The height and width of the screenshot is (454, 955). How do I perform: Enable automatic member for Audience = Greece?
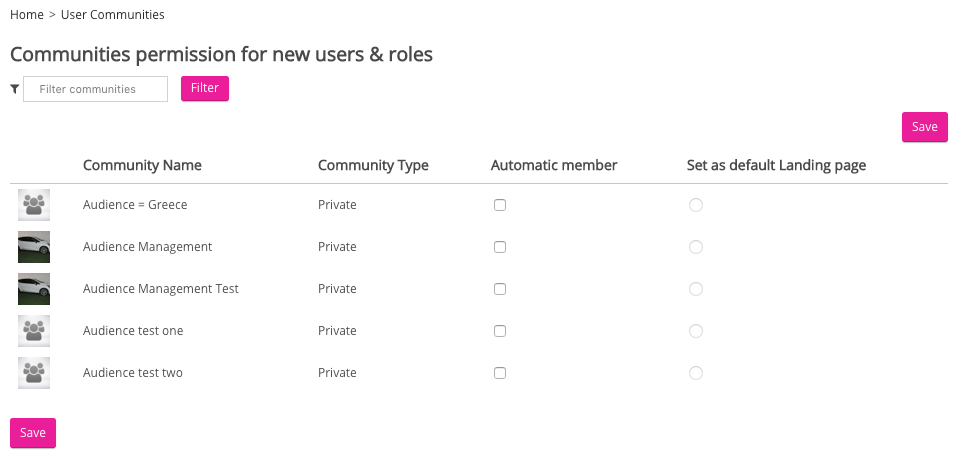(500, 205)
